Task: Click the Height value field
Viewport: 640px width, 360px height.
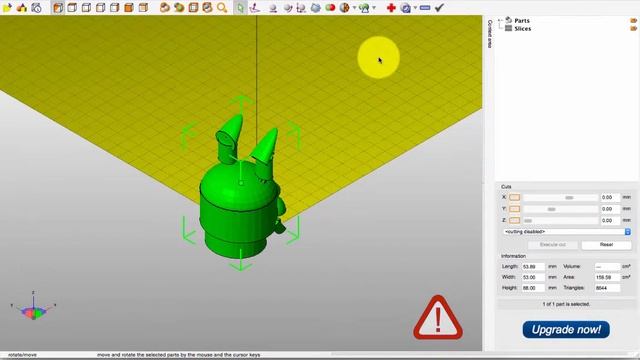Action: [x=533, y=288]
